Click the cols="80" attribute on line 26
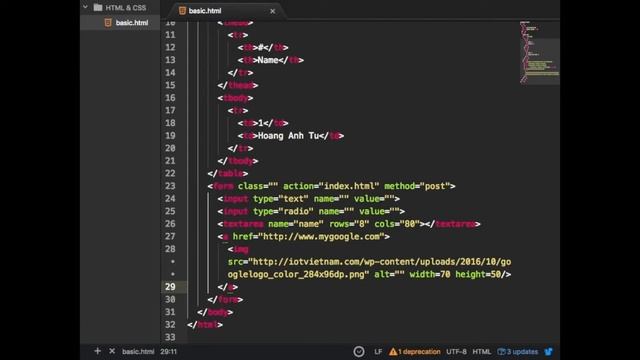The image size is (640, 360). tap(397, 224)
